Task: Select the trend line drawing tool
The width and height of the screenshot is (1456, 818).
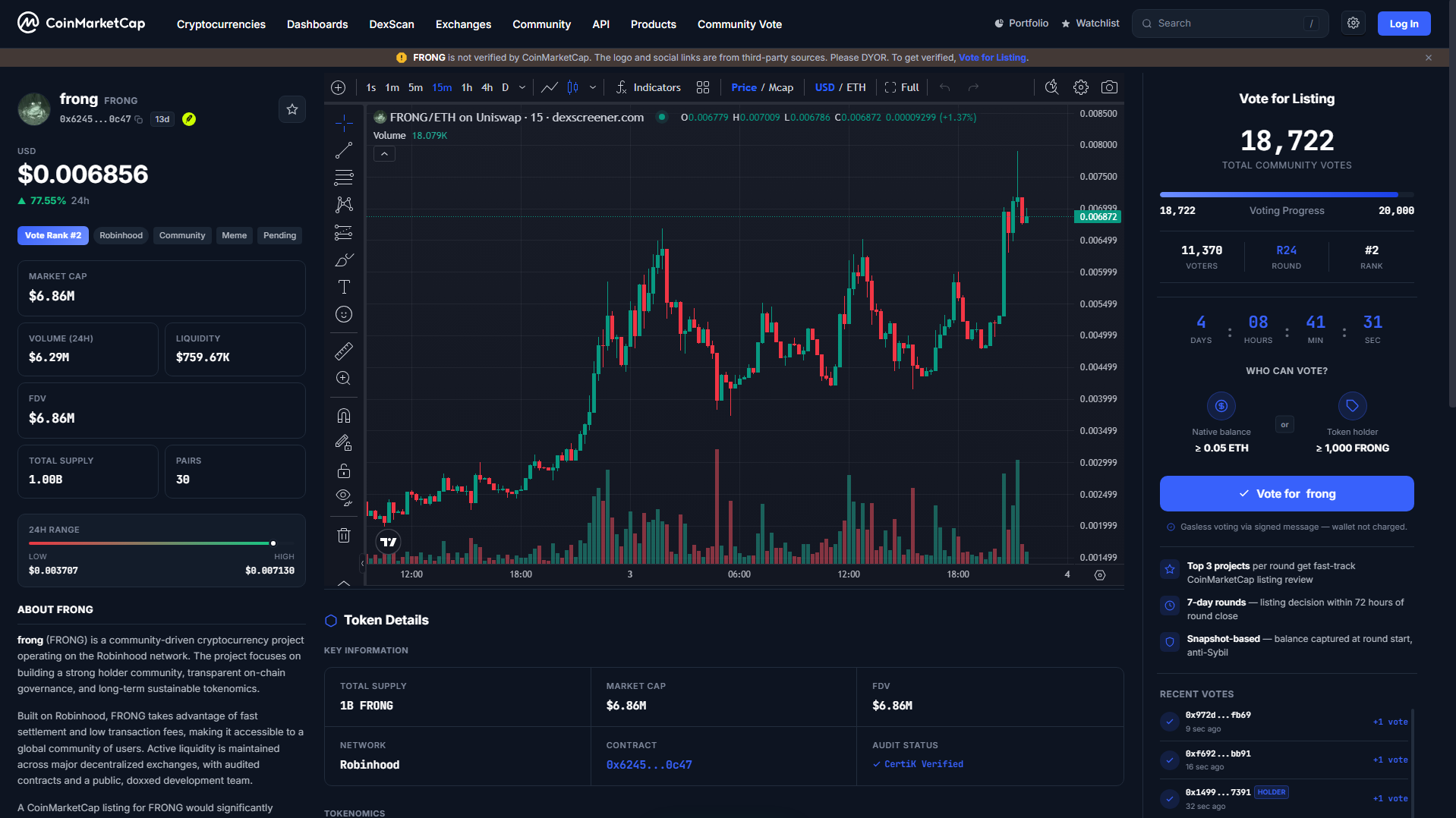Action: coord(344,150)
